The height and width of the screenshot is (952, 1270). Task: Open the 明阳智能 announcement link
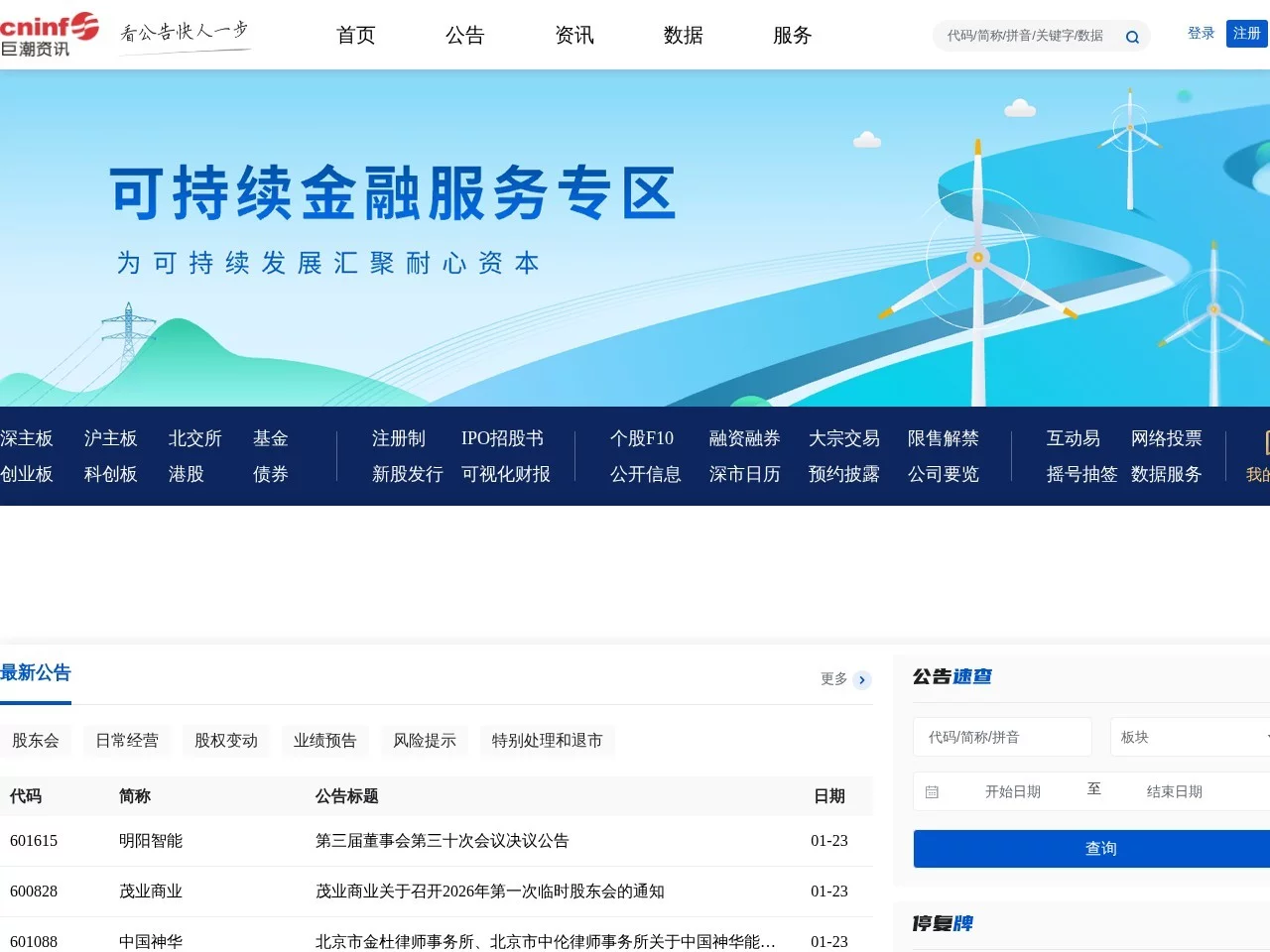[x=442, y=841]
